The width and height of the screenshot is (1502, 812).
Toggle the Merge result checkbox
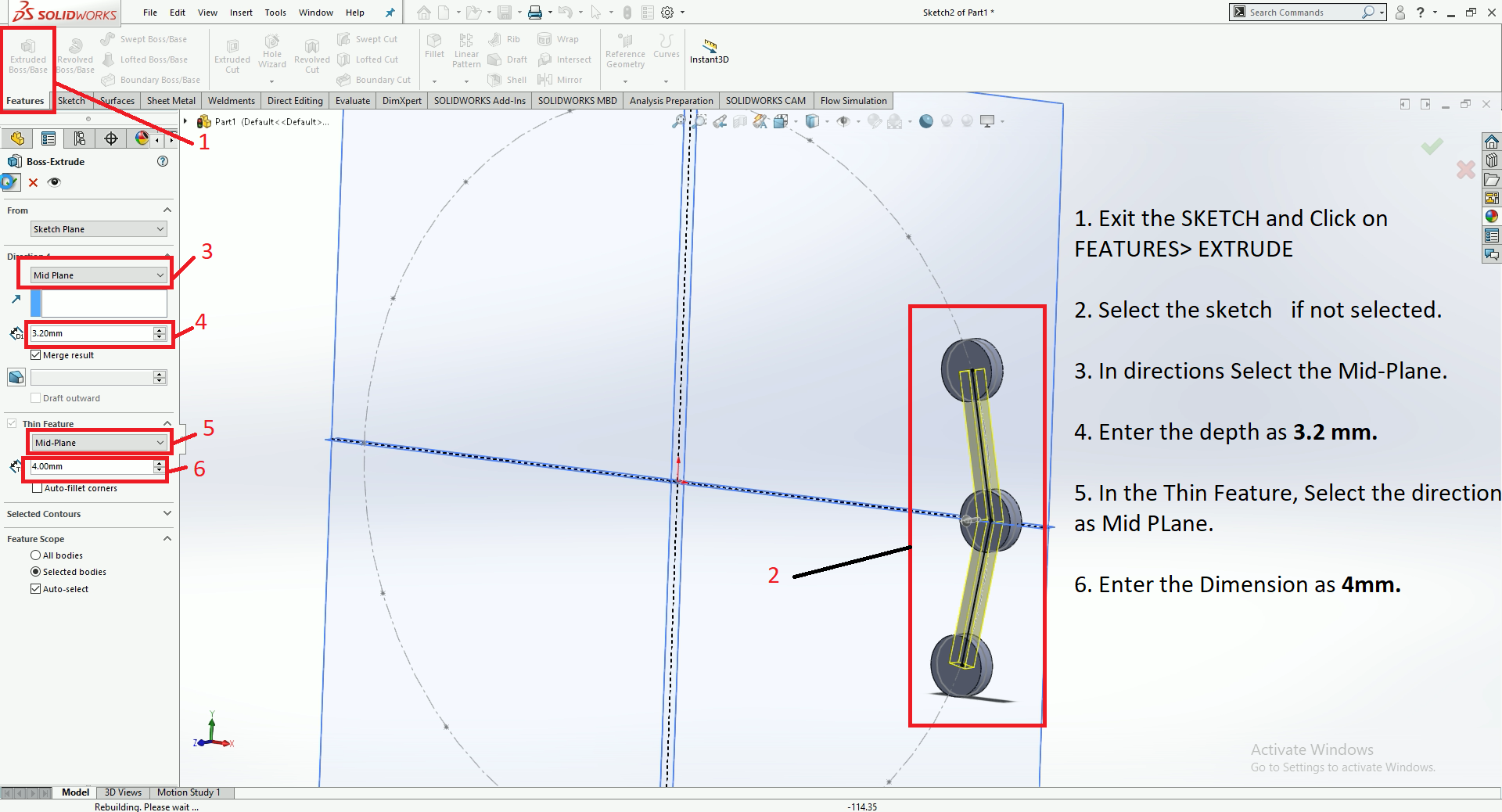pyautogui.click(x=36, y=355)
